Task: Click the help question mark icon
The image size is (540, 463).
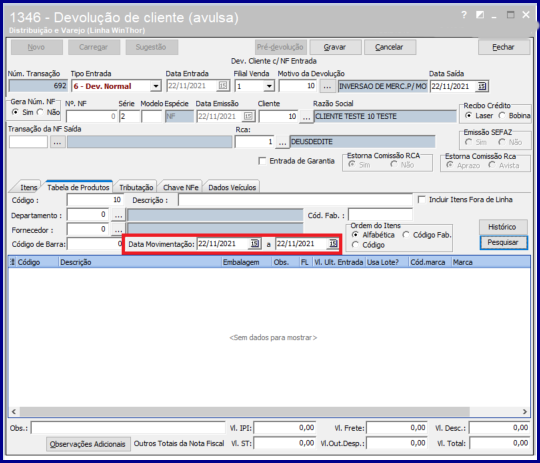Action: [464, 15]
